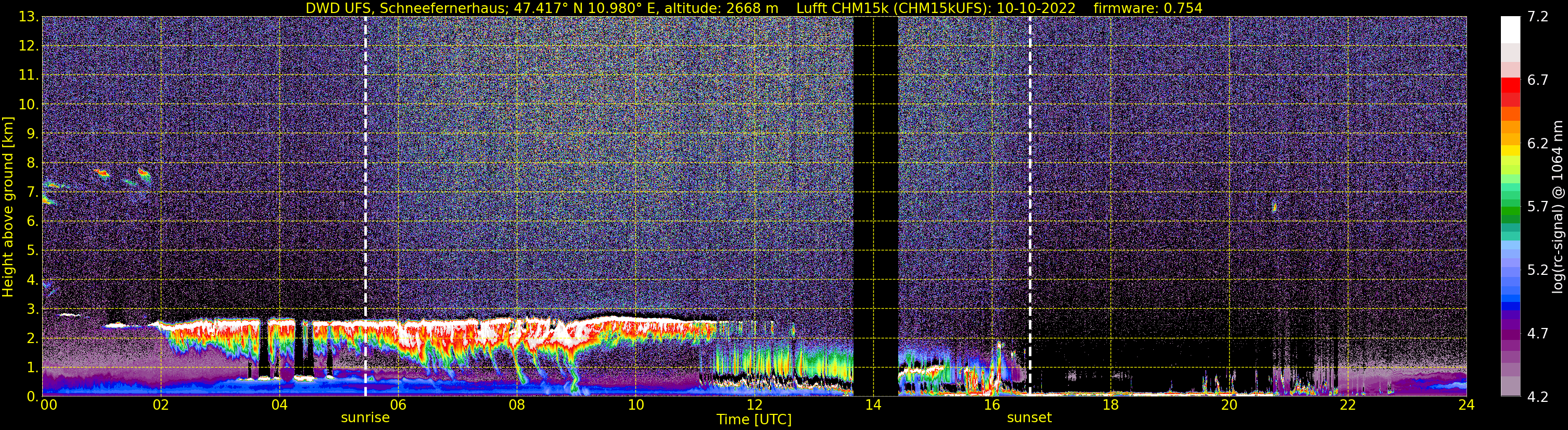Click the y-axis tick label '2.'

pyautogui.click(x=32, y=338)
